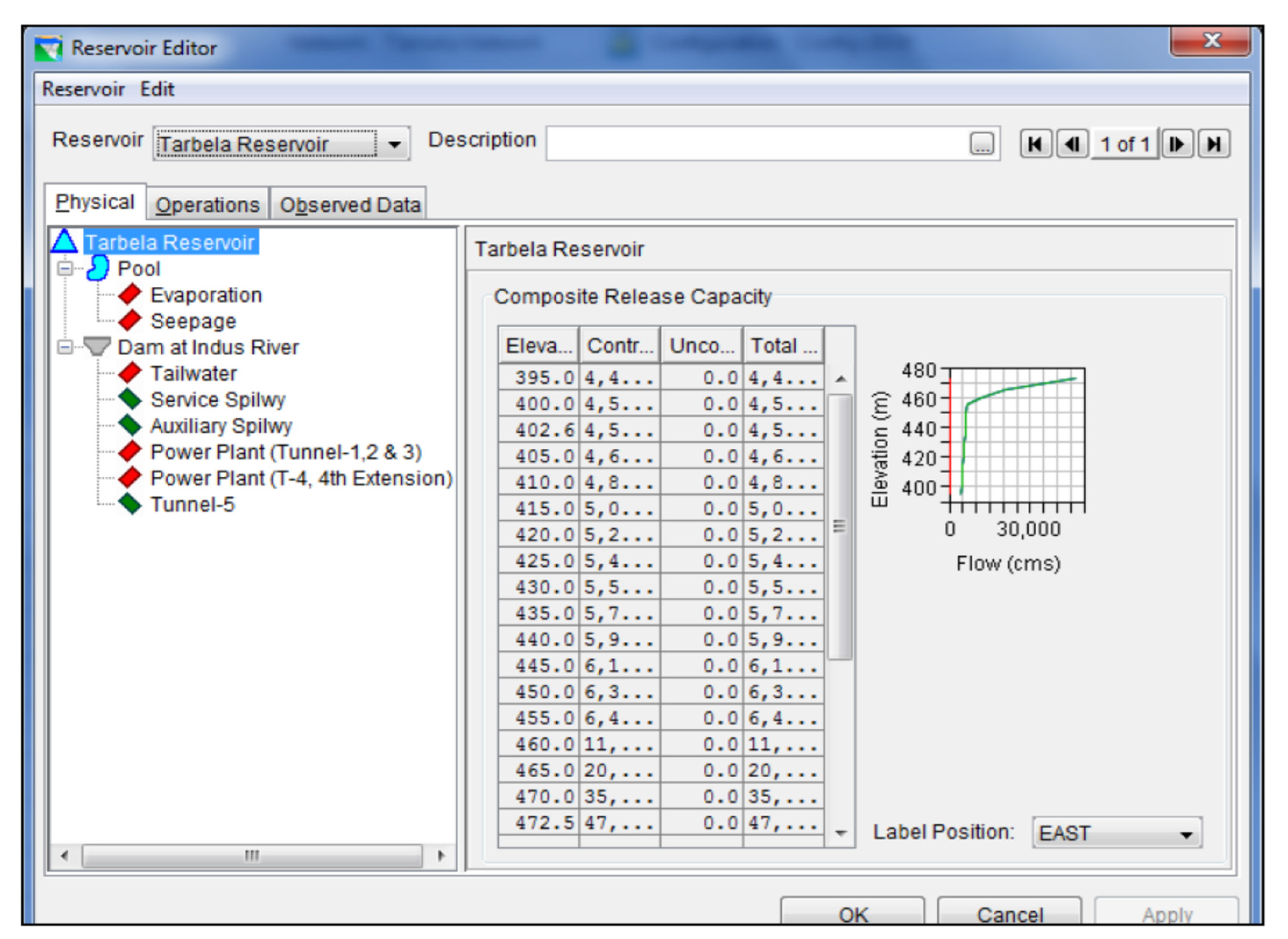
Task: Open the Edit menu
Action: [157, 89]
